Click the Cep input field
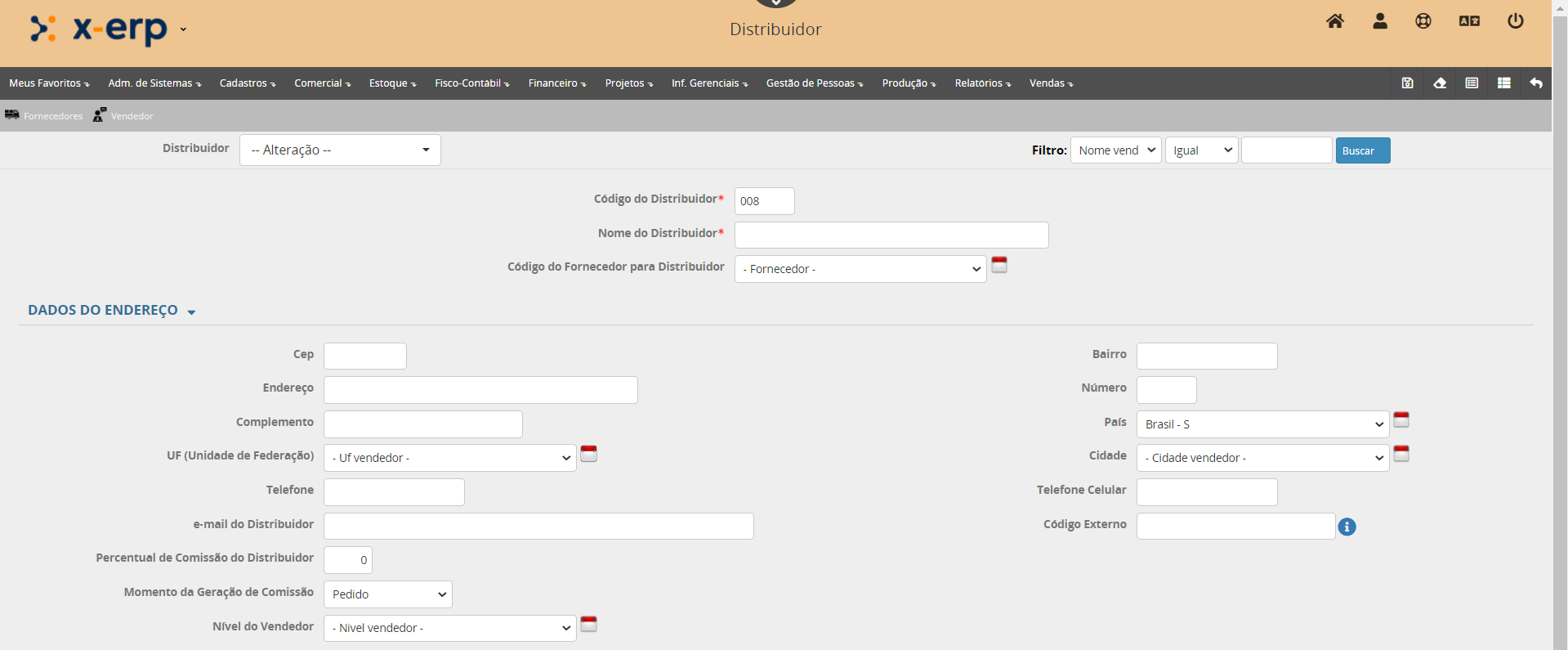The height and width of the screenshot is (650, 1568). (364, 356)
